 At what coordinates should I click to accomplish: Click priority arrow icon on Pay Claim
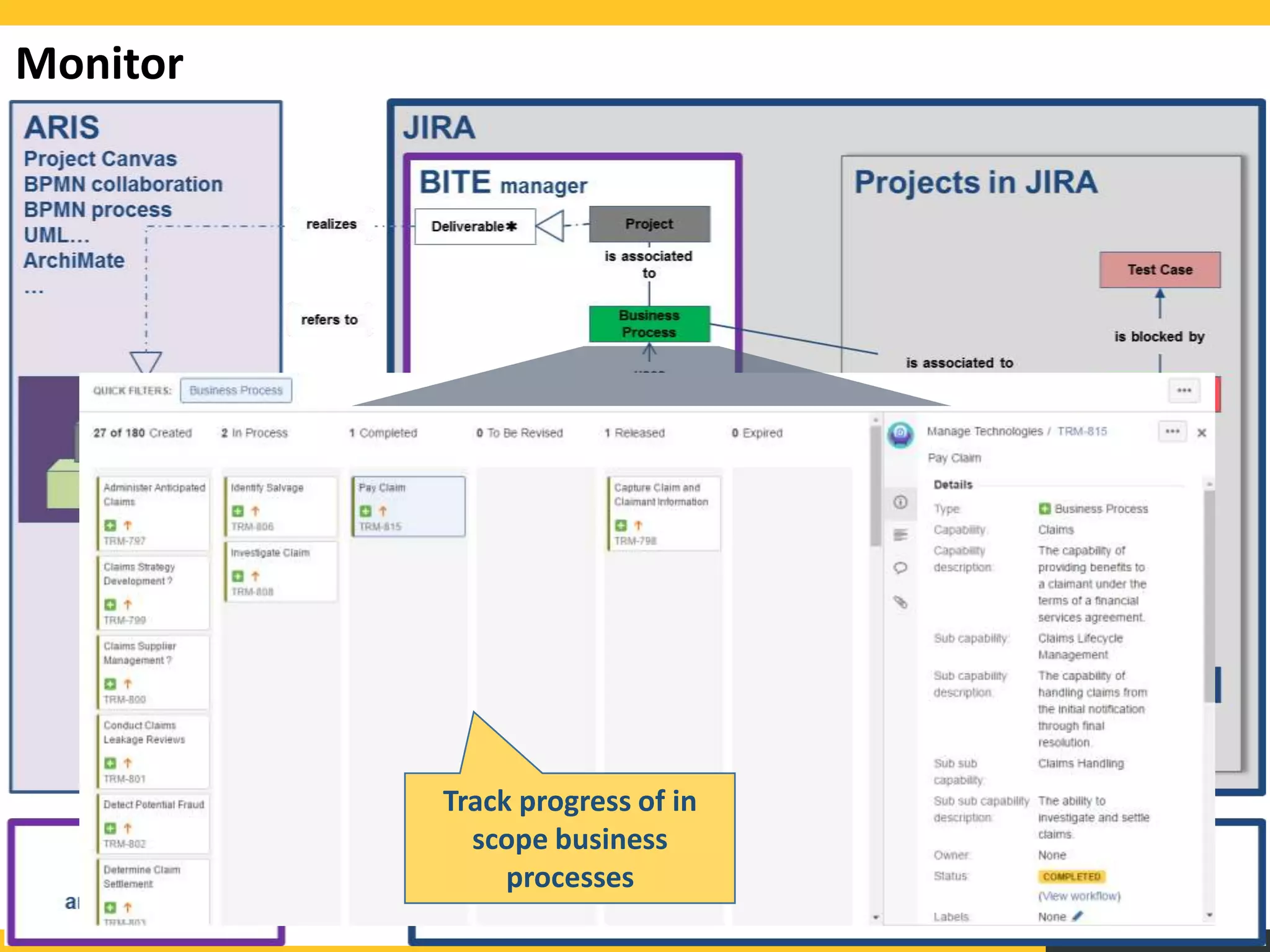coord(383,511)
